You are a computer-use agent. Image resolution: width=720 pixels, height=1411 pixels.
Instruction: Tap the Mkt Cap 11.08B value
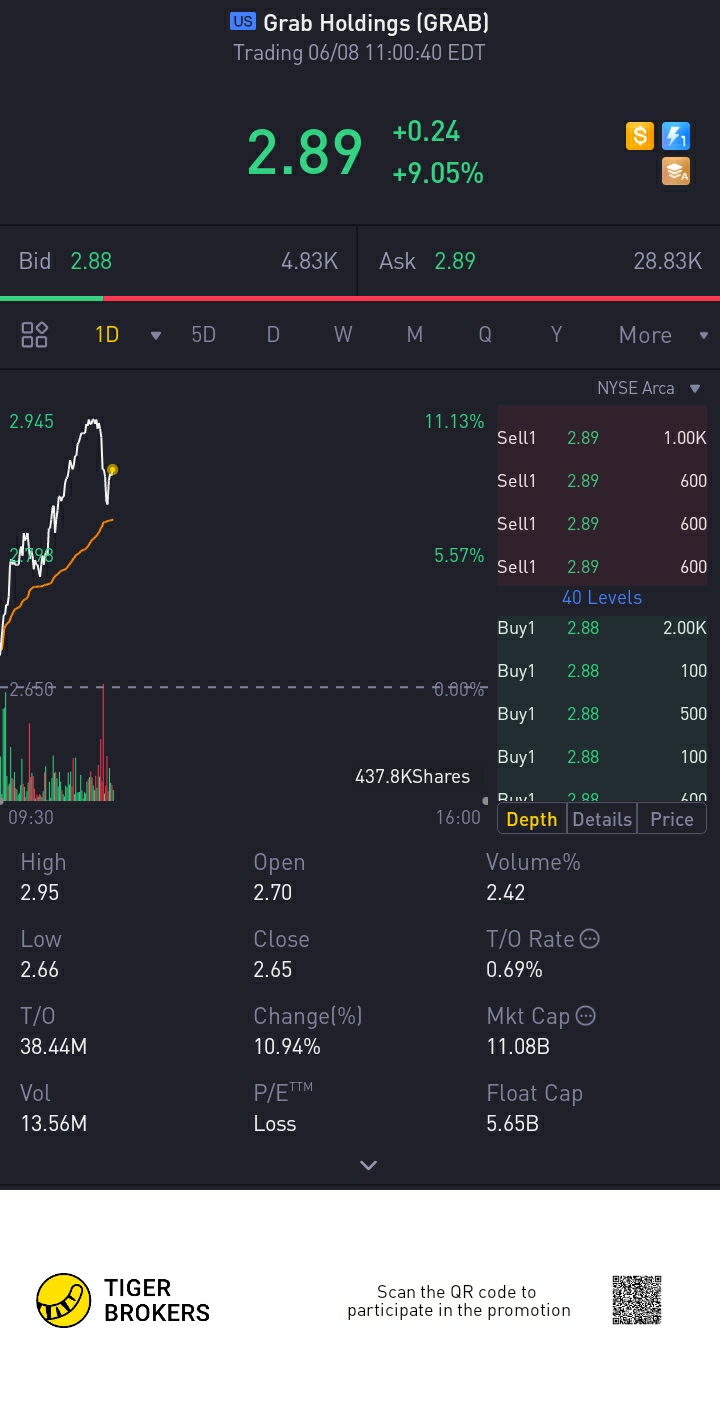tap(518, 1046)
